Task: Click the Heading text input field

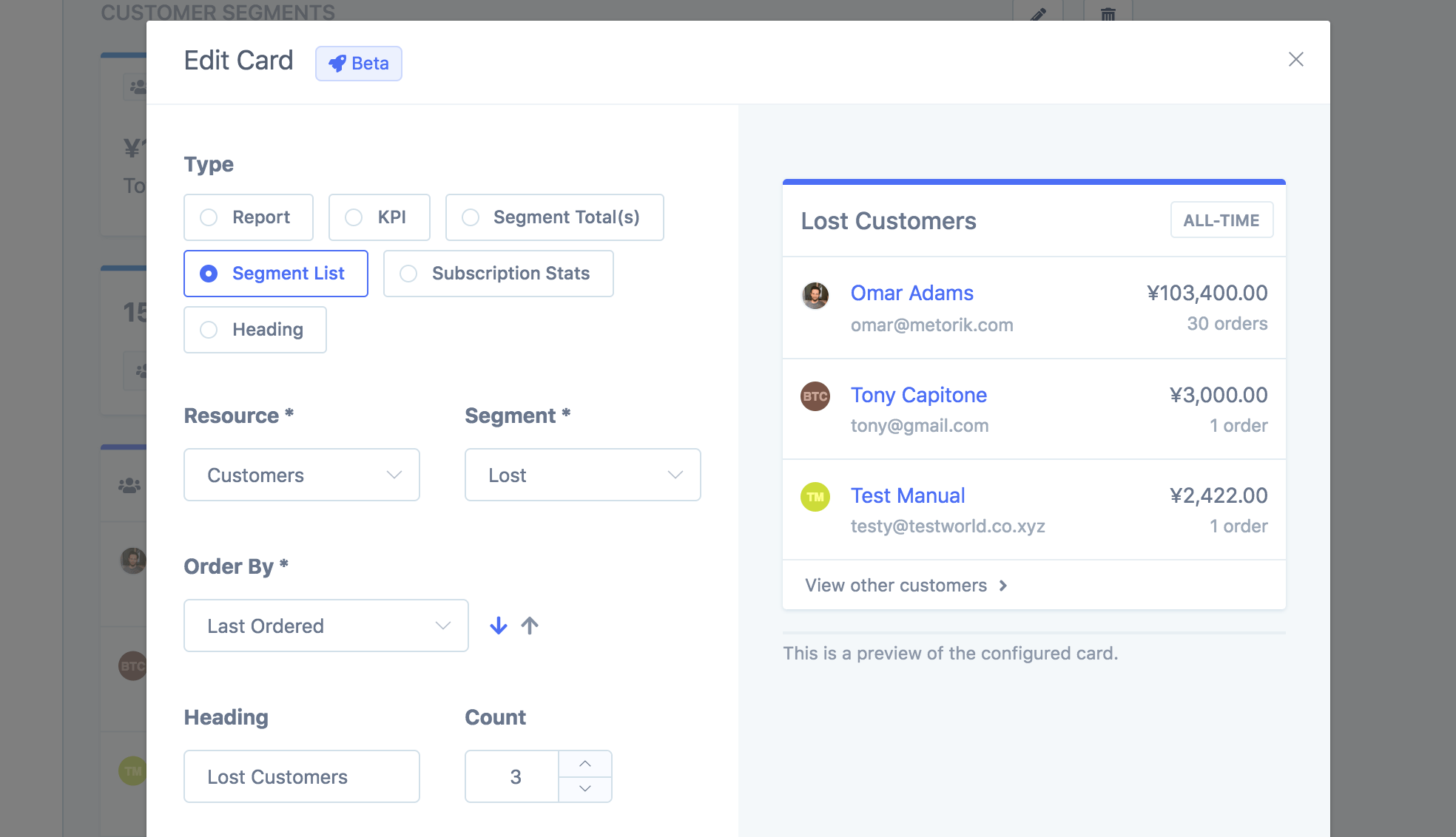Action: tap(302, 776)
